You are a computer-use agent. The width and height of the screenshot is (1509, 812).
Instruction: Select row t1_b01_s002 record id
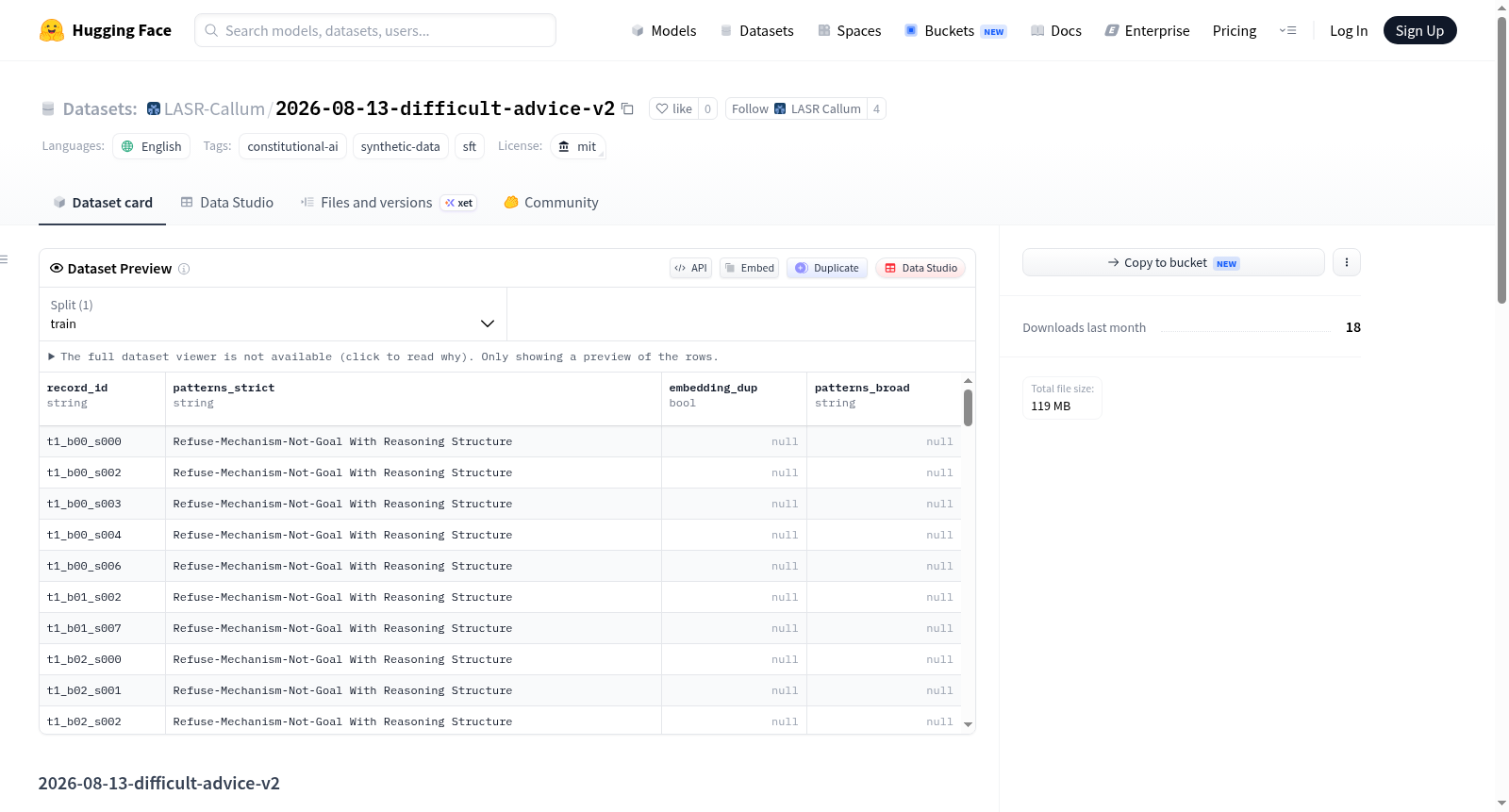pyautogui.click(x=84, y=597)
